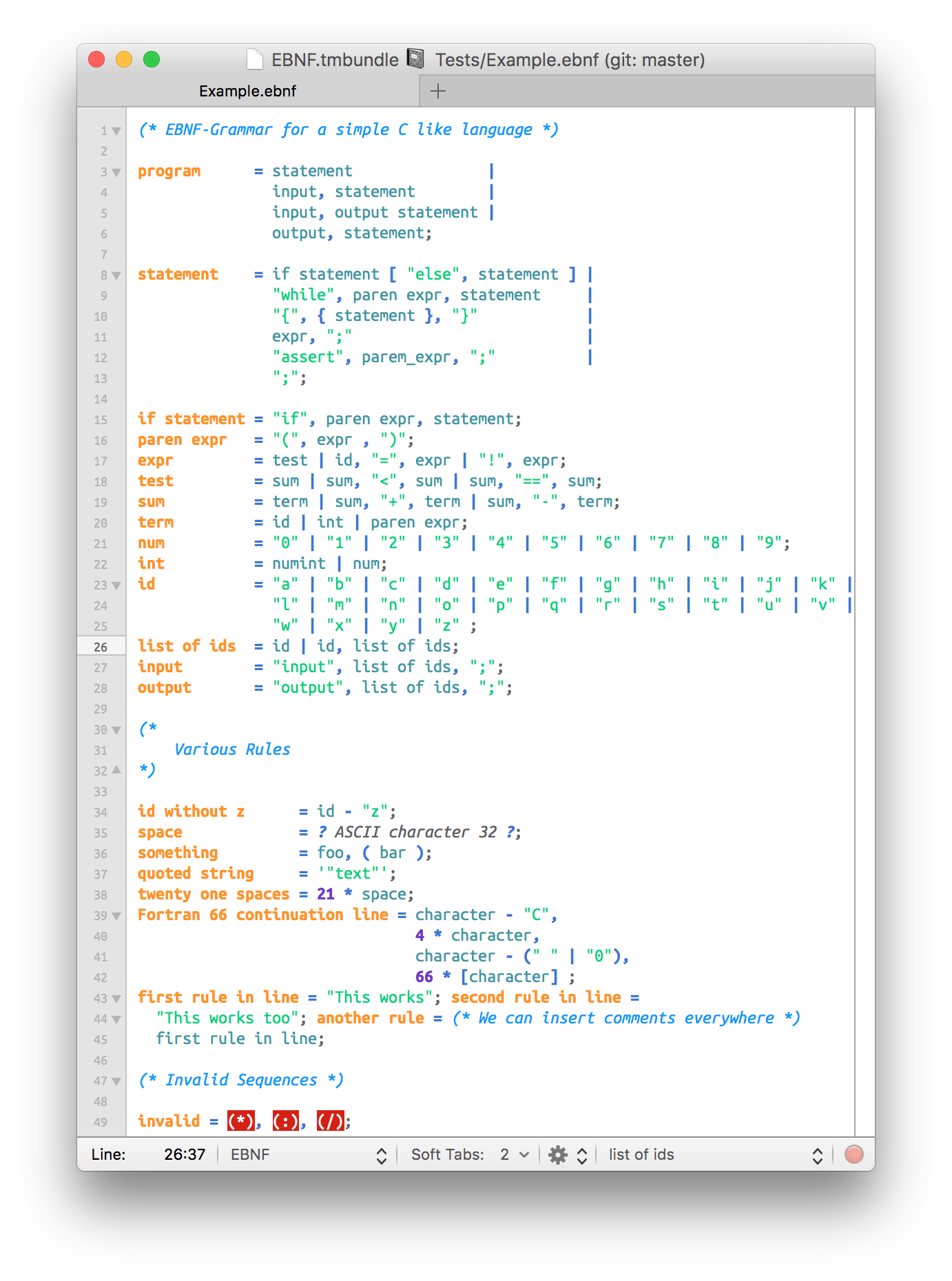The image size is (952, 1281).
Task: Collapse the statement rule fold on line 8
Action: [x=116, y=275]
